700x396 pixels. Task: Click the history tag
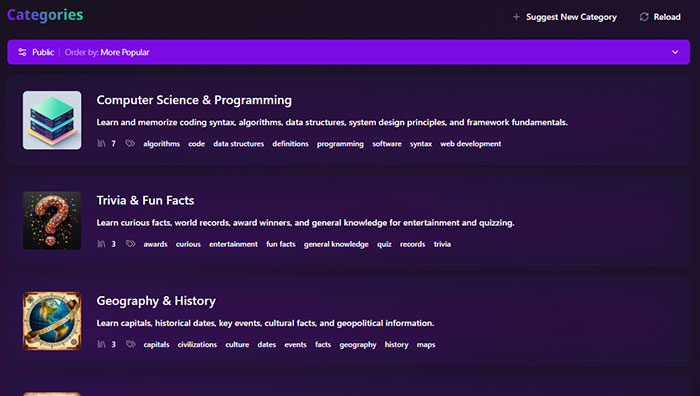click(x=396, y=345)
